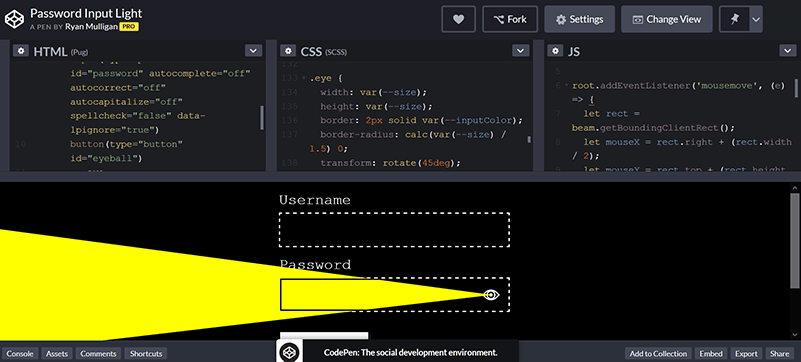801x362 pixels.
Task: Click Add to Collection button
Action: pyautogui.click(x=658, y=353)
